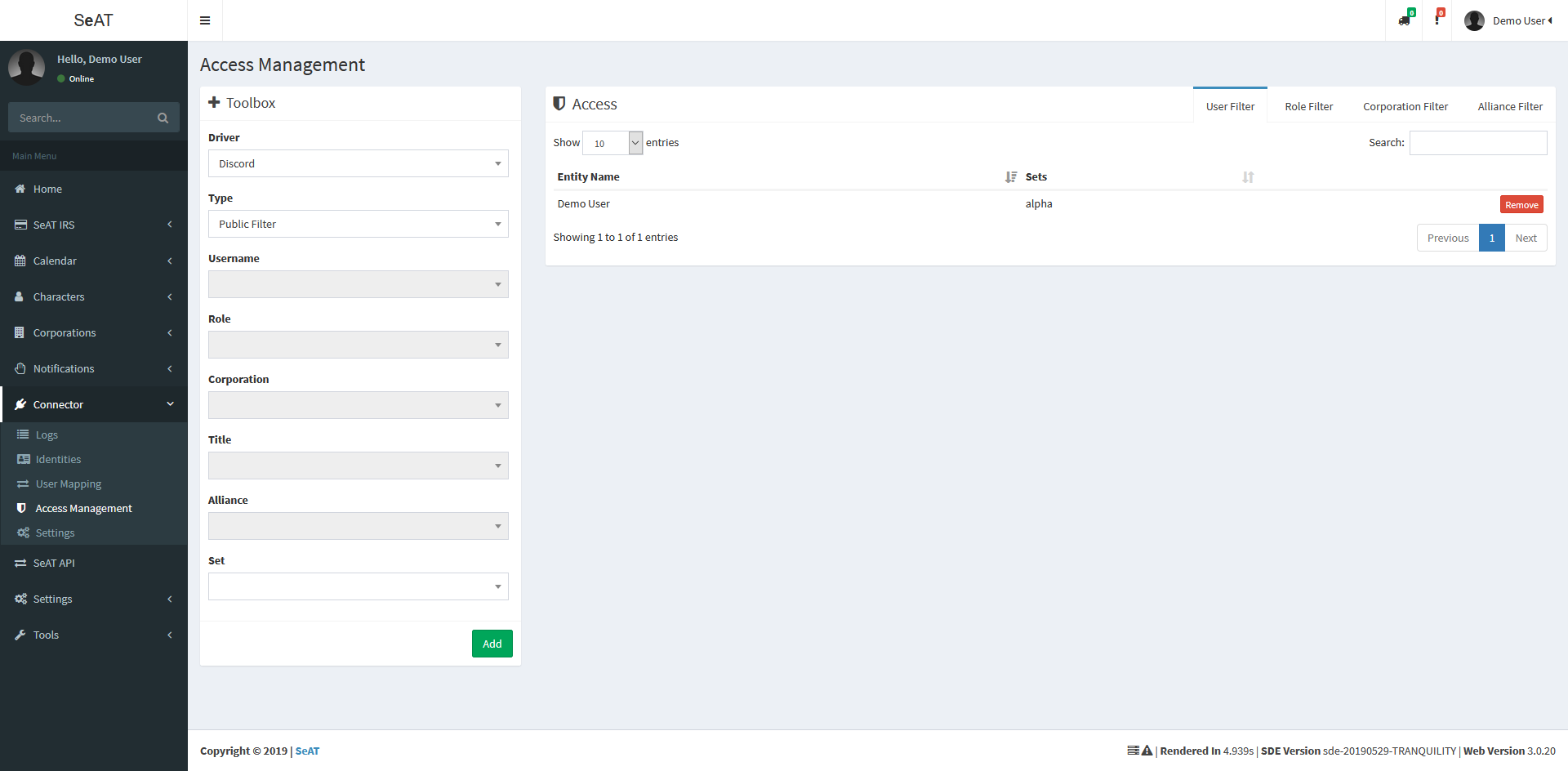
Task: Expand the Calendar menu chevron
Action: [x=170, y=261]
